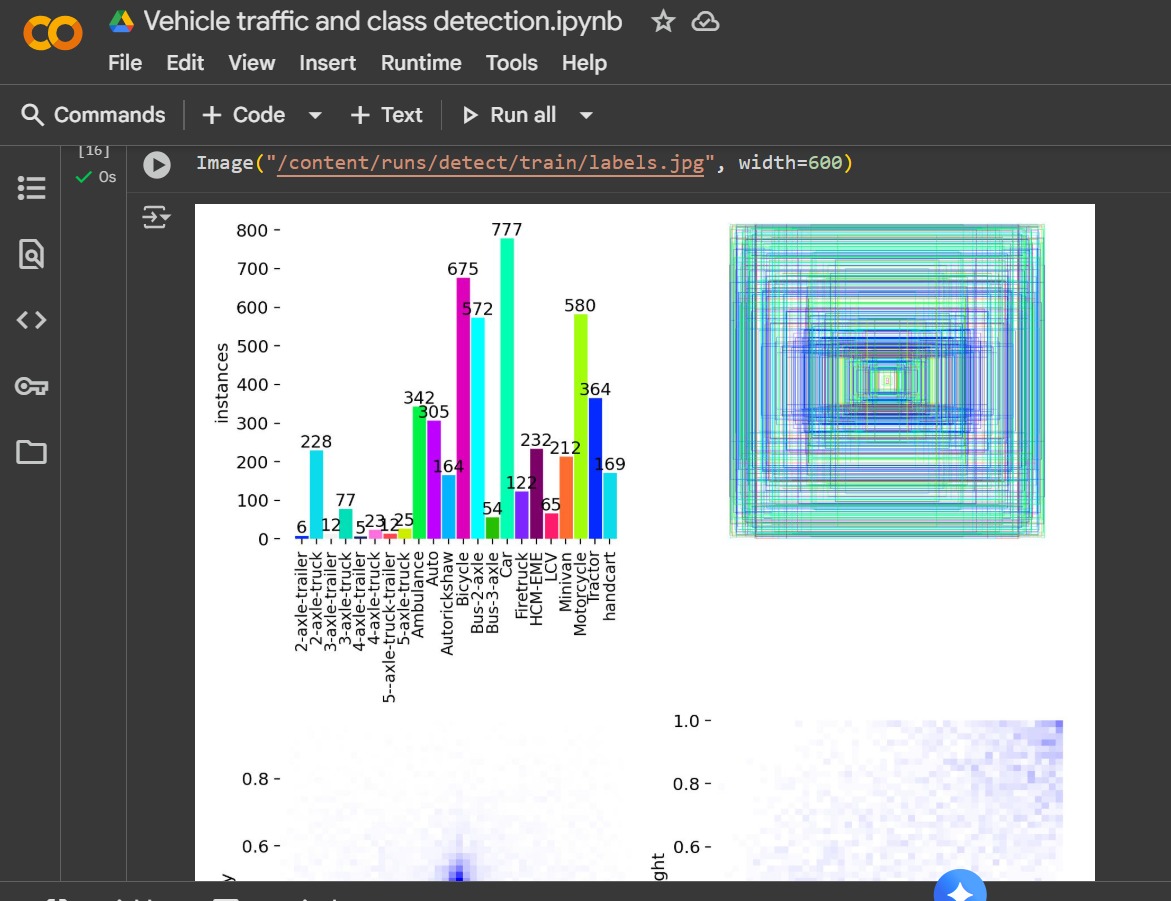This screenshot has width=1171, height=901.
Task: Open the code snippets panel
Action: tap(31, 320)
